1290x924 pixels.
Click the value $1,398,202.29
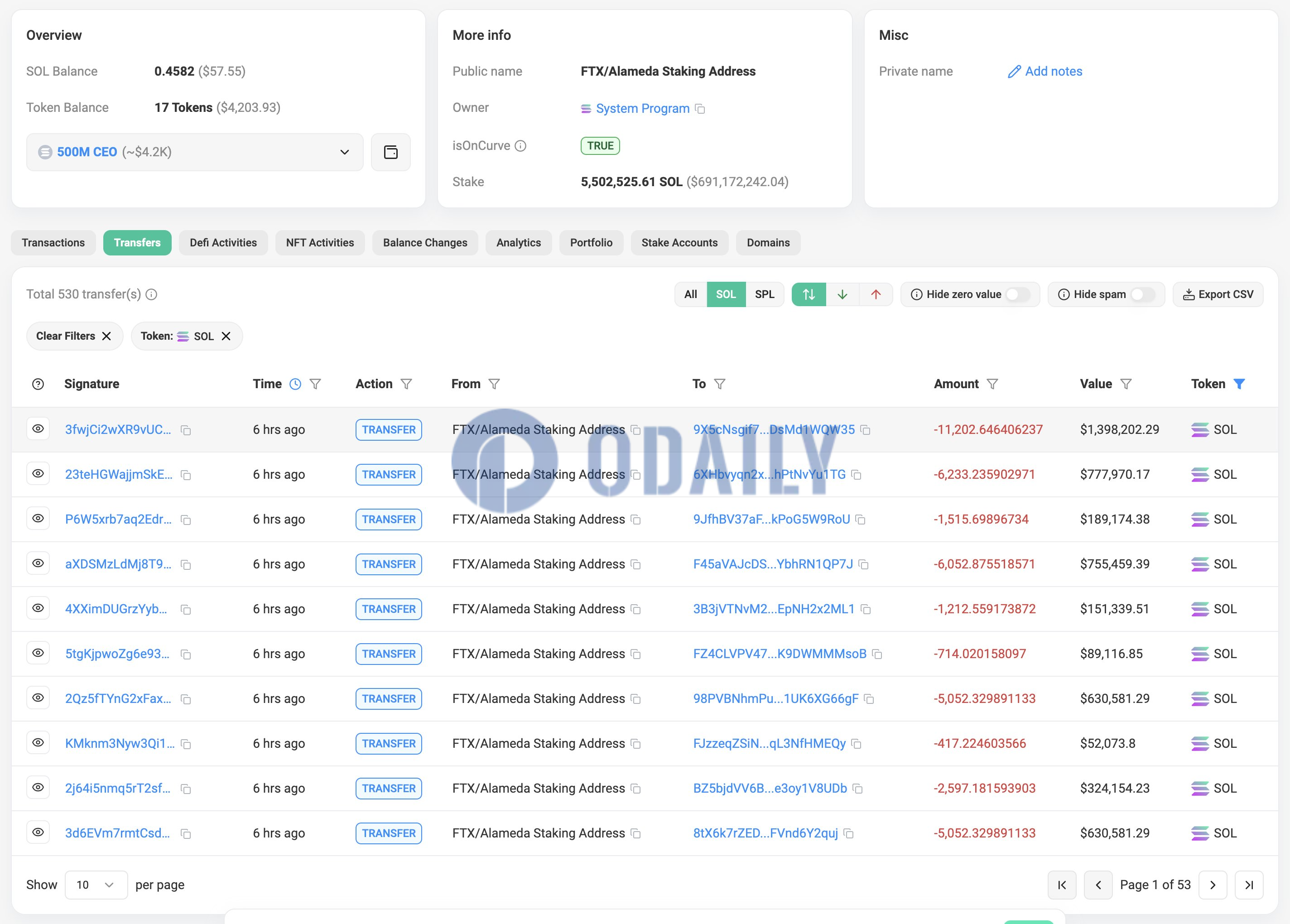click(x=1119, y=430)
